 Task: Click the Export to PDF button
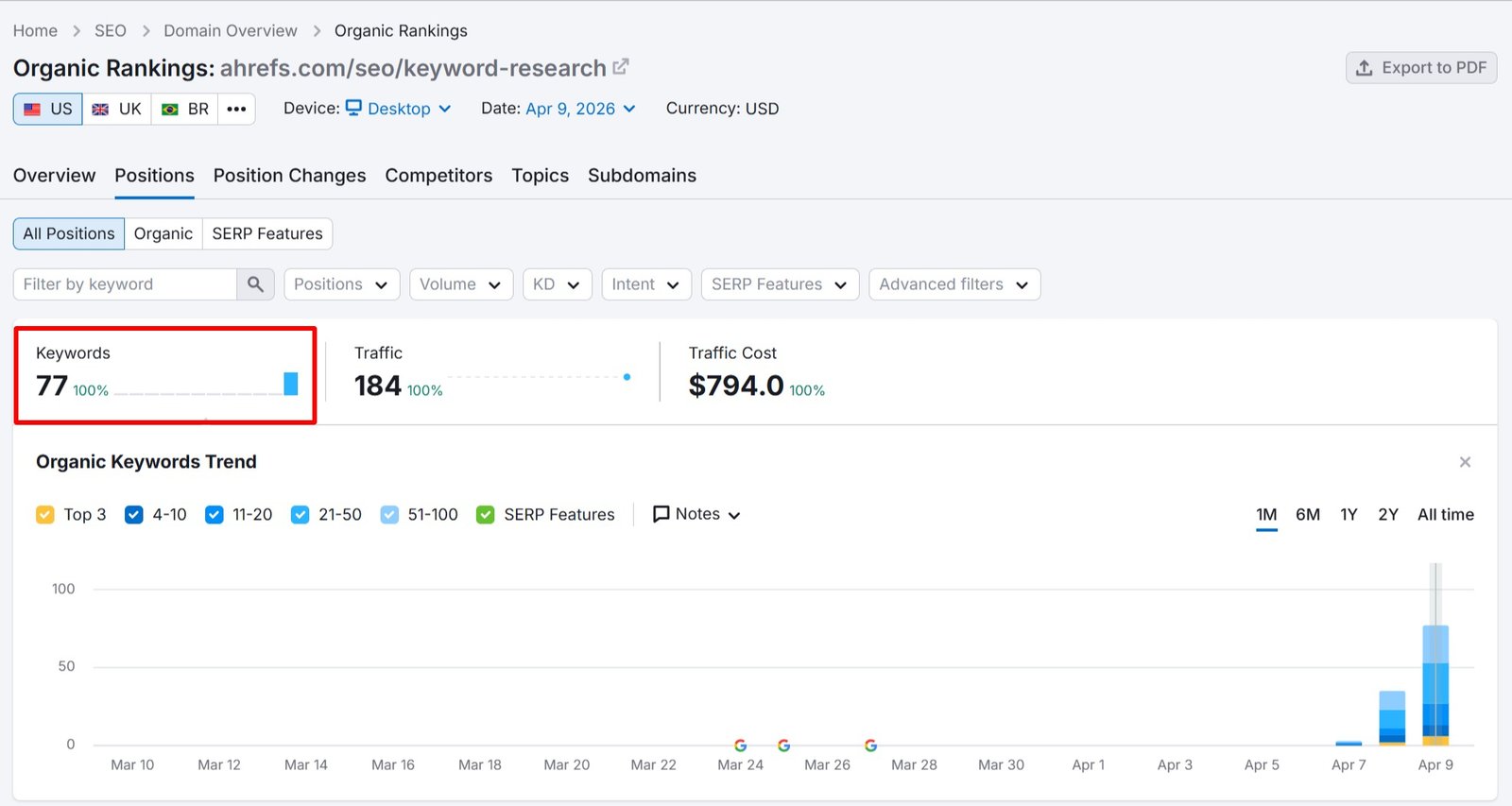pos(1421,68)
